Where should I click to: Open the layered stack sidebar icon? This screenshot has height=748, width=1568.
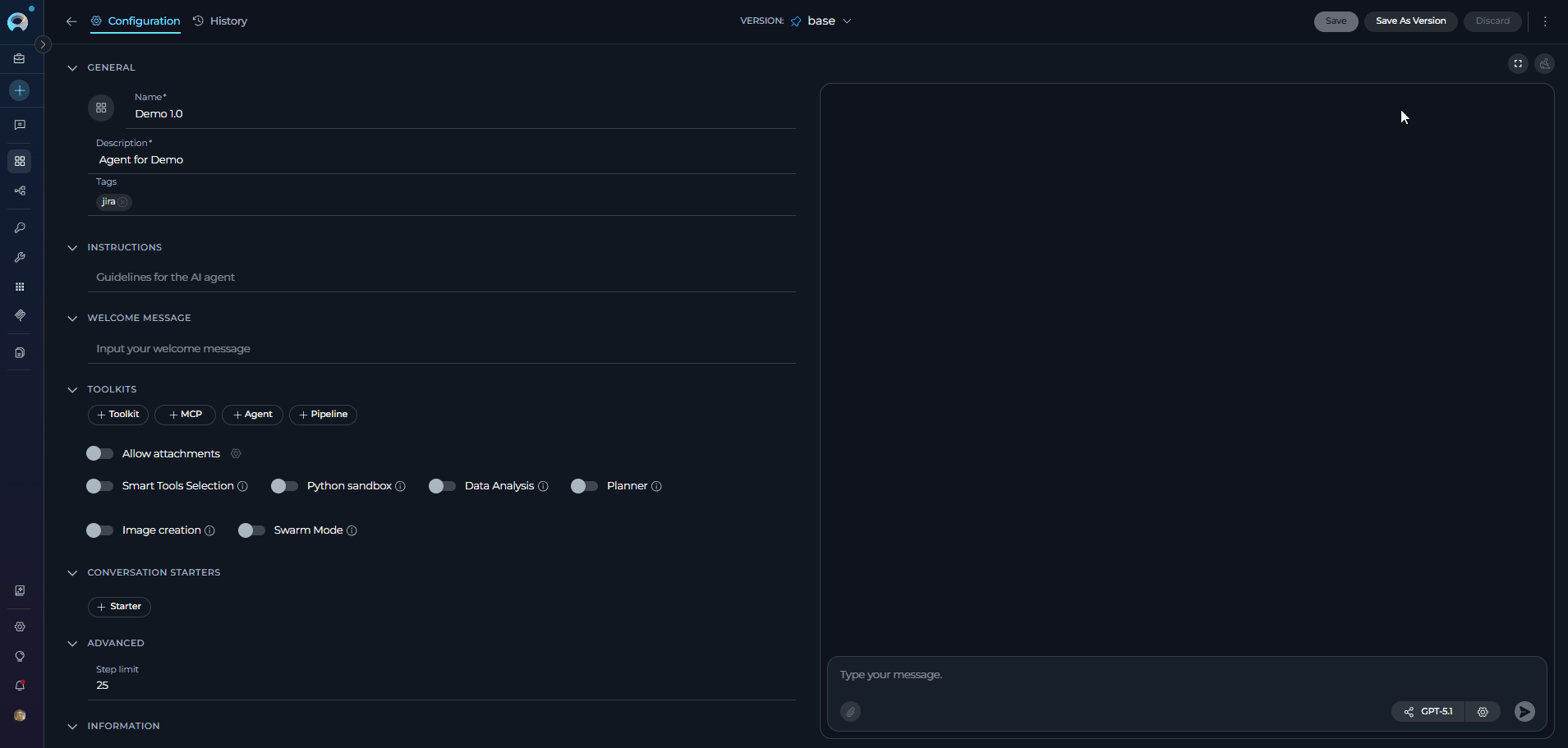pos(20,315)
